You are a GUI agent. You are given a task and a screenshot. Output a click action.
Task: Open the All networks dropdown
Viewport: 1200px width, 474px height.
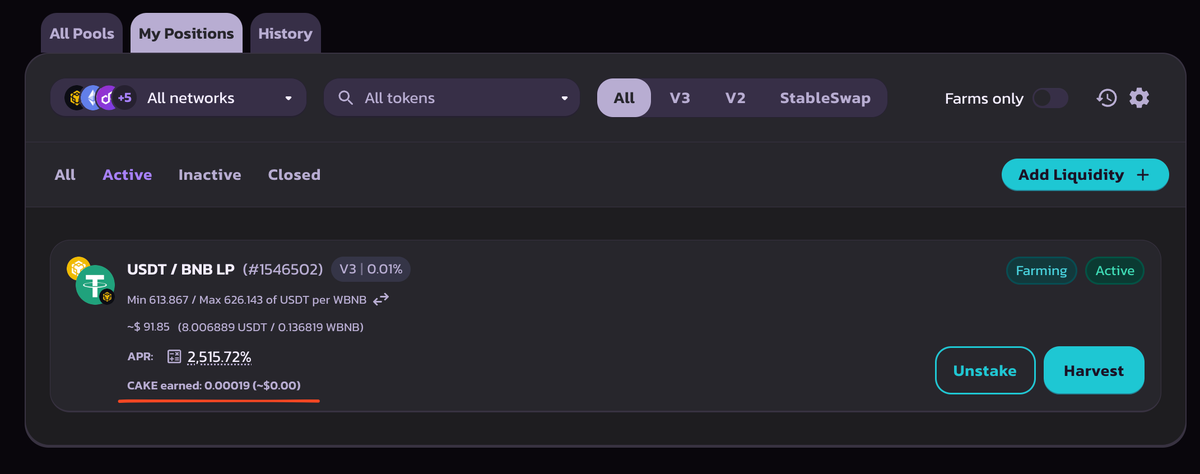coord(219,98)
